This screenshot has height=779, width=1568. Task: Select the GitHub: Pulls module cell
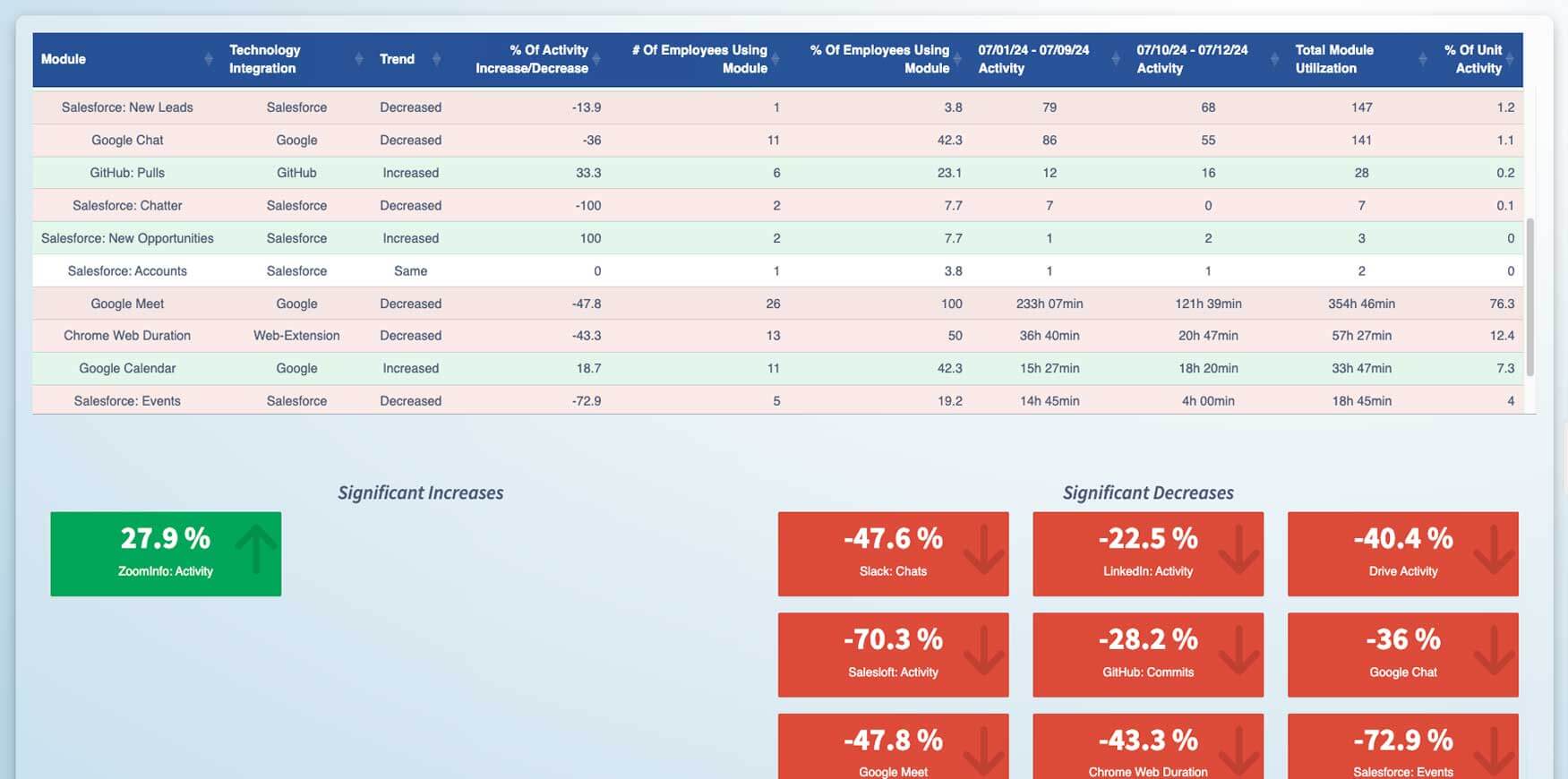click(127, 173)
